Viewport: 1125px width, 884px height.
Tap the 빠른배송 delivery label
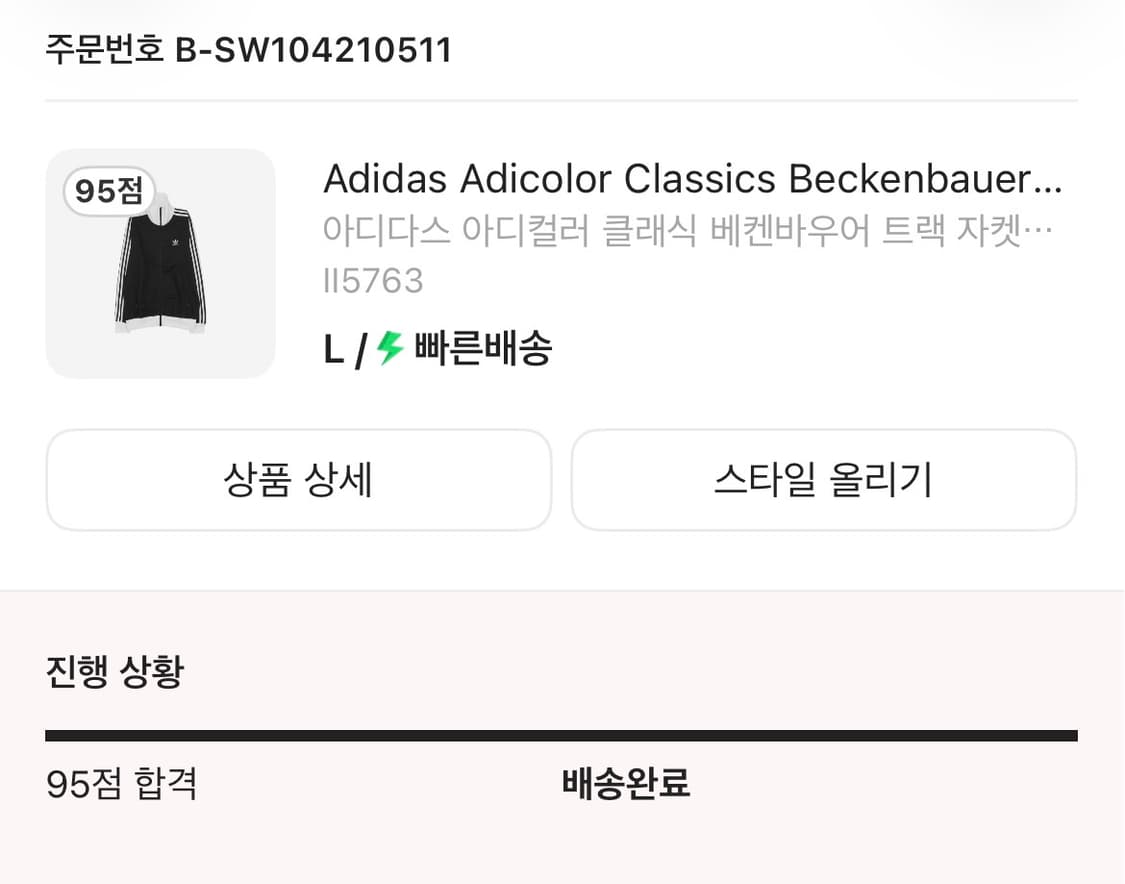482,349
